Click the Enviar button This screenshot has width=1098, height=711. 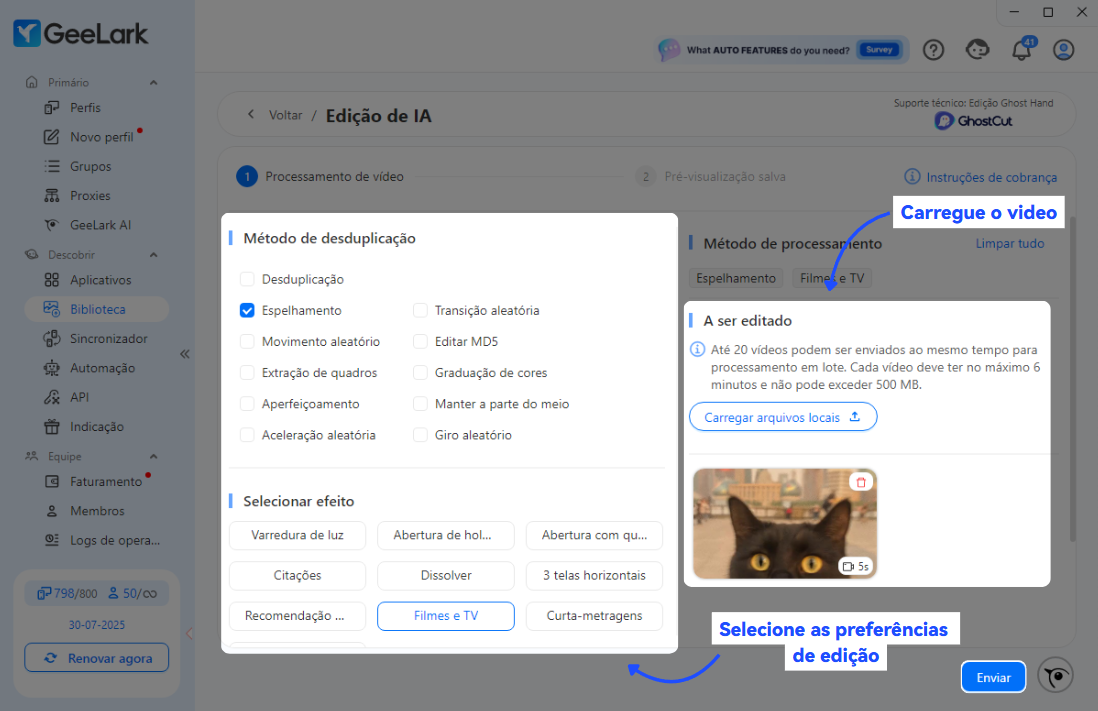click(994, 677)
